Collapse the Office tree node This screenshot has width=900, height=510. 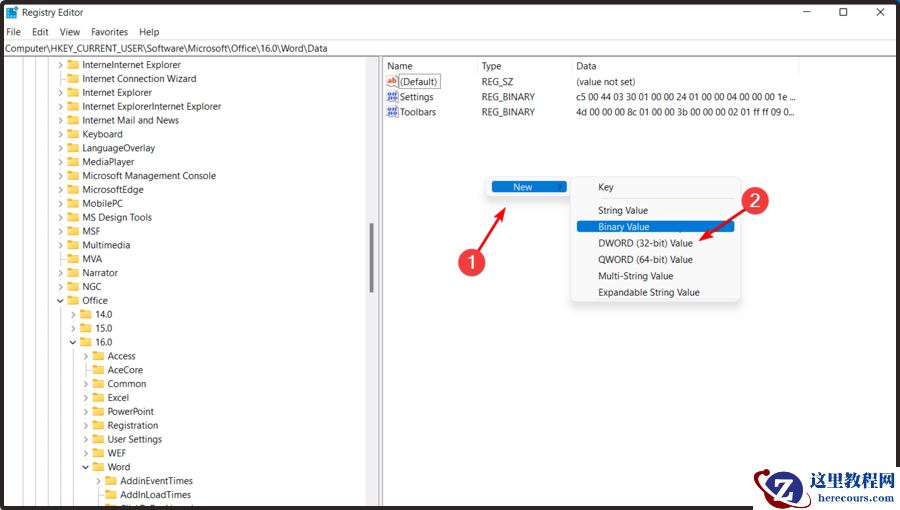(x=60, y=300)
